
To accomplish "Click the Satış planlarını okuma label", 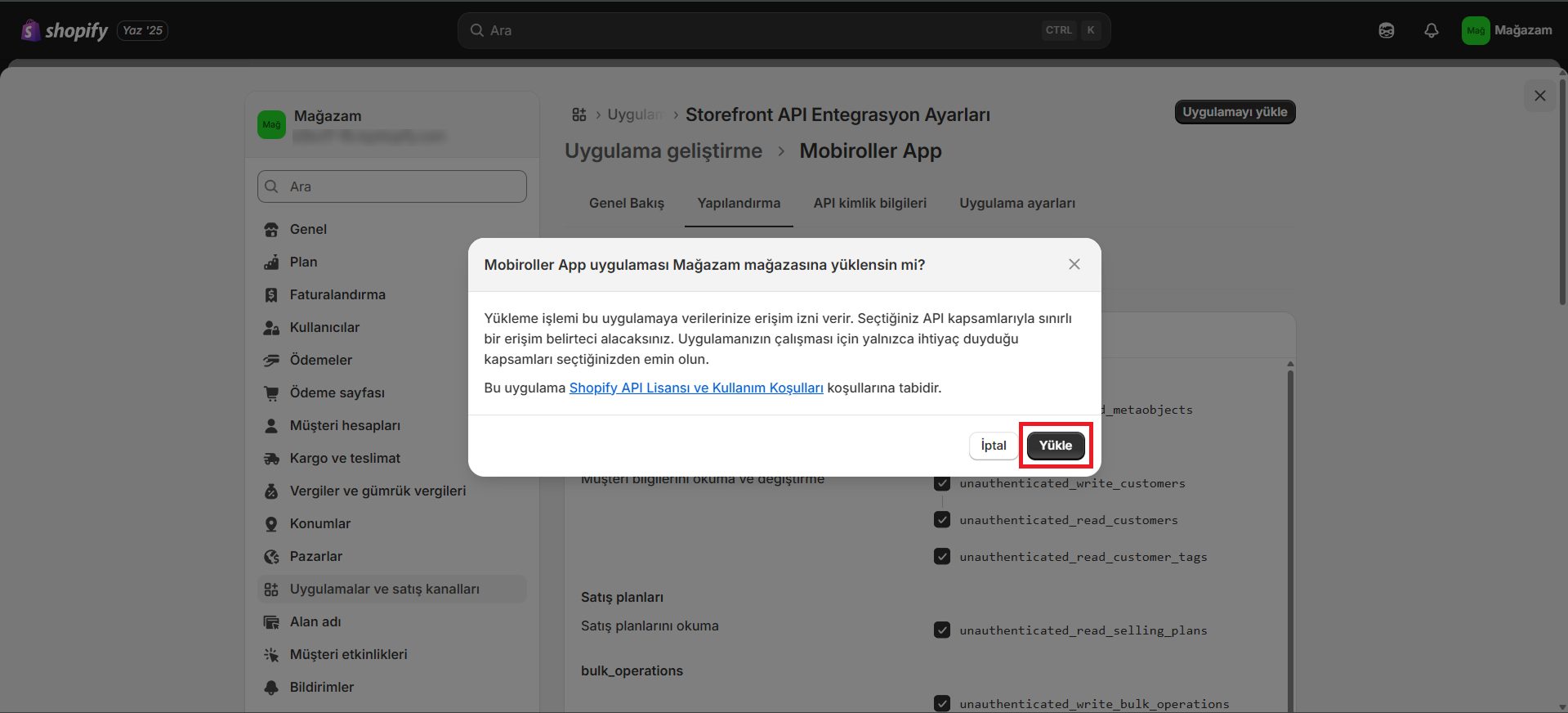I will 650,626.
